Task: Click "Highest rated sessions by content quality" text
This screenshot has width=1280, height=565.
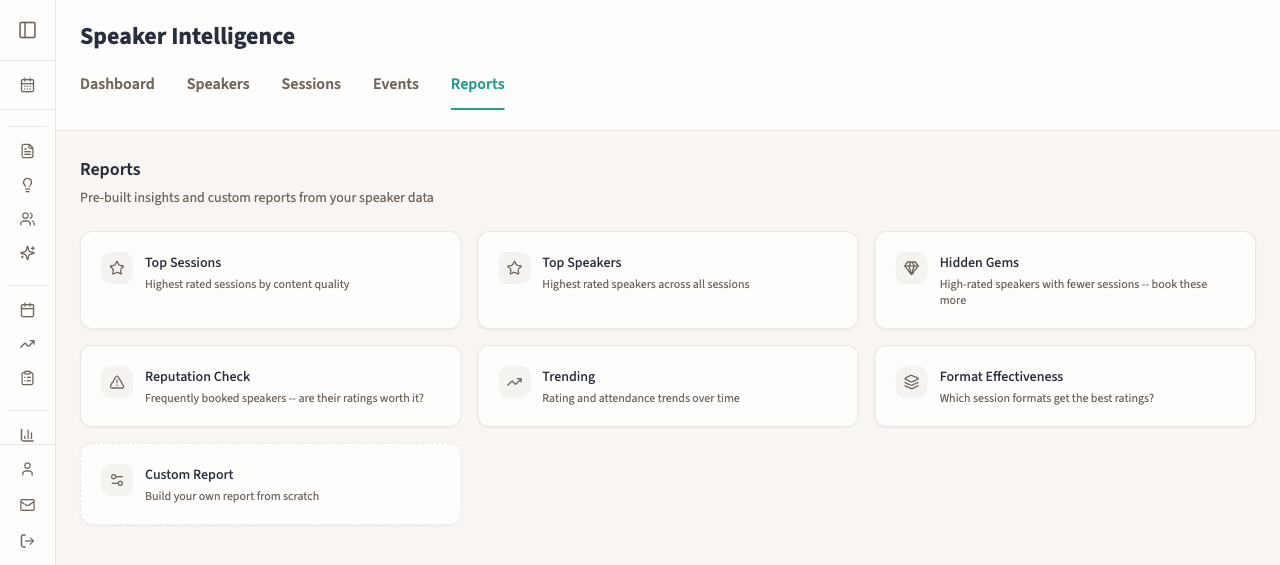Action: coord(247,284)
